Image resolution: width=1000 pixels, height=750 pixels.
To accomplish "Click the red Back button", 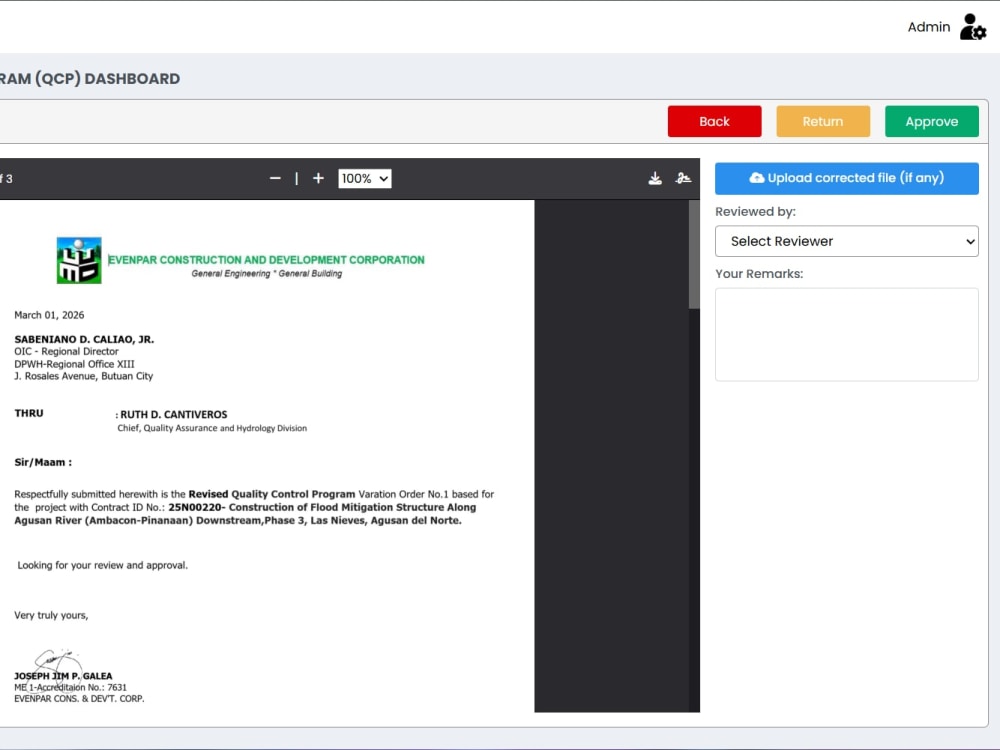I will (x=714, y=121).
